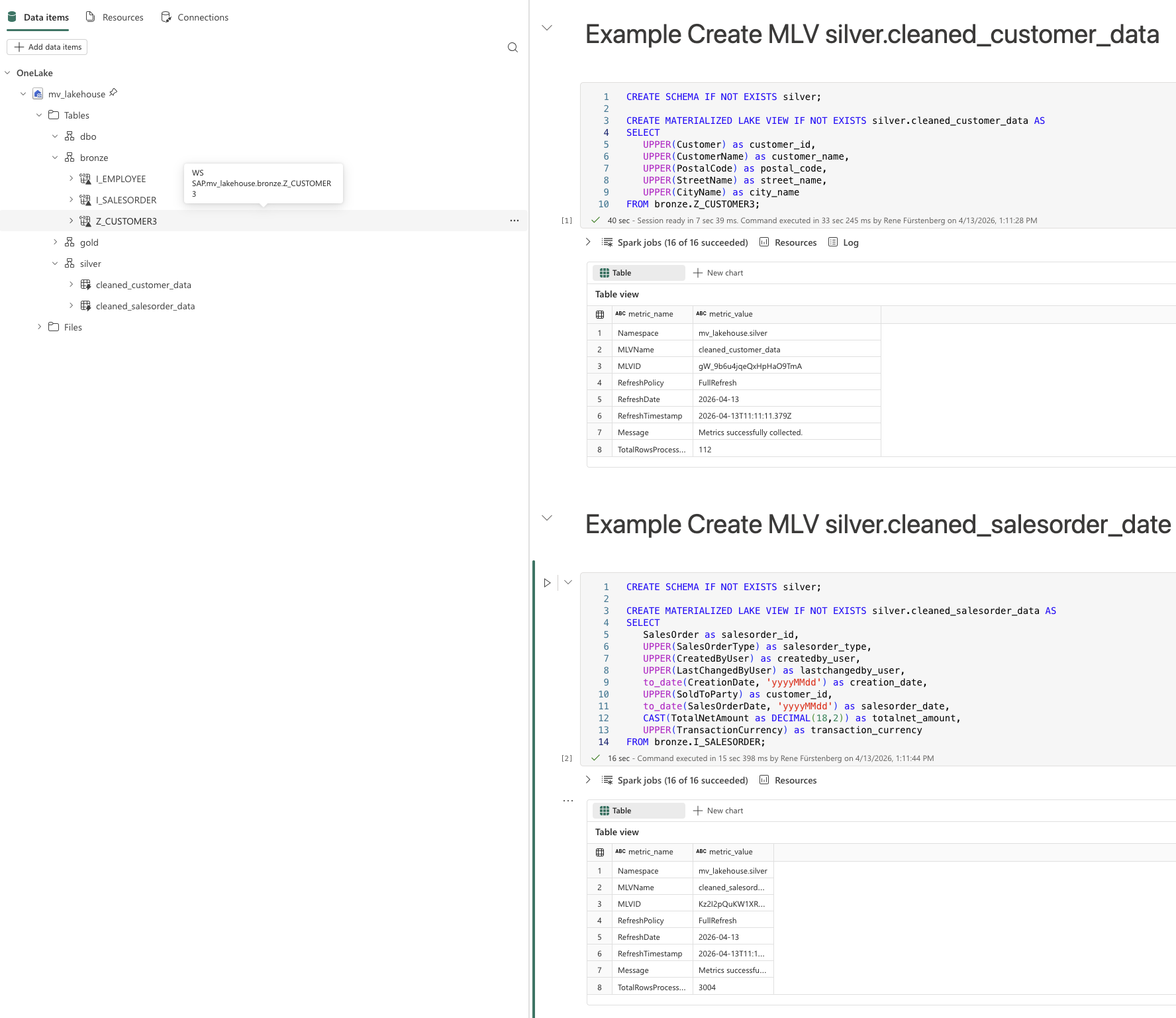Select the cleaned_salesorder_data table in the tree
The width and height of the screenshot is (1176, 1018).
tap(145, 306)
